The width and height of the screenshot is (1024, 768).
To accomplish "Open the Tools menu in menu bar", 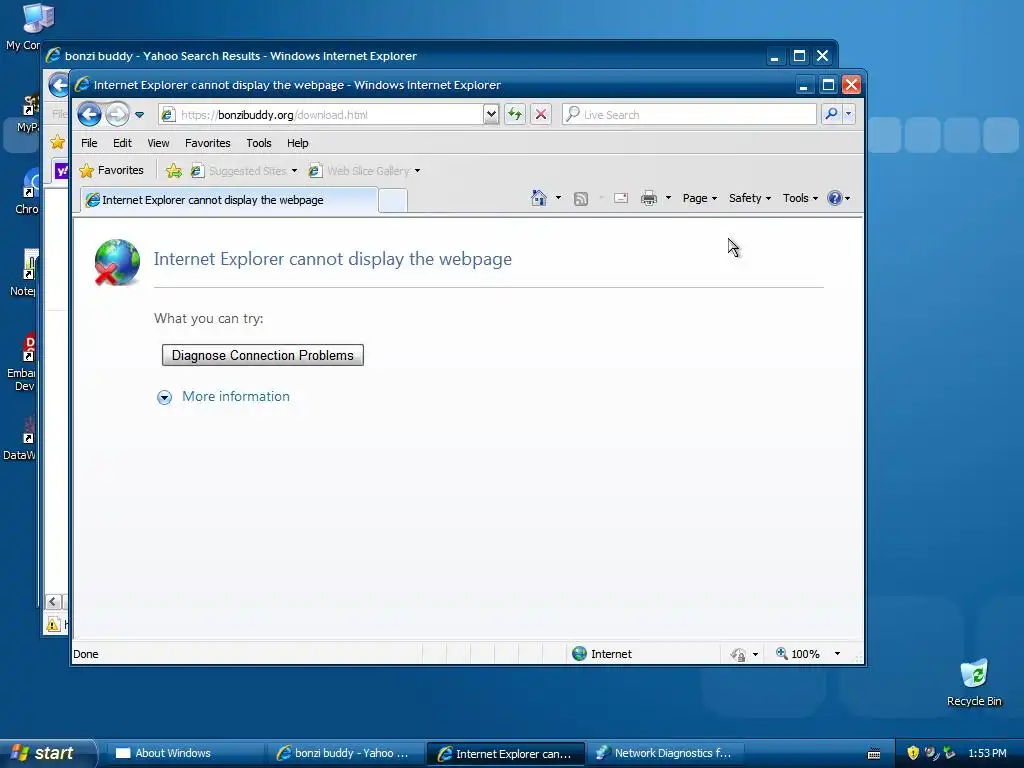I will (x=259, y=143).
